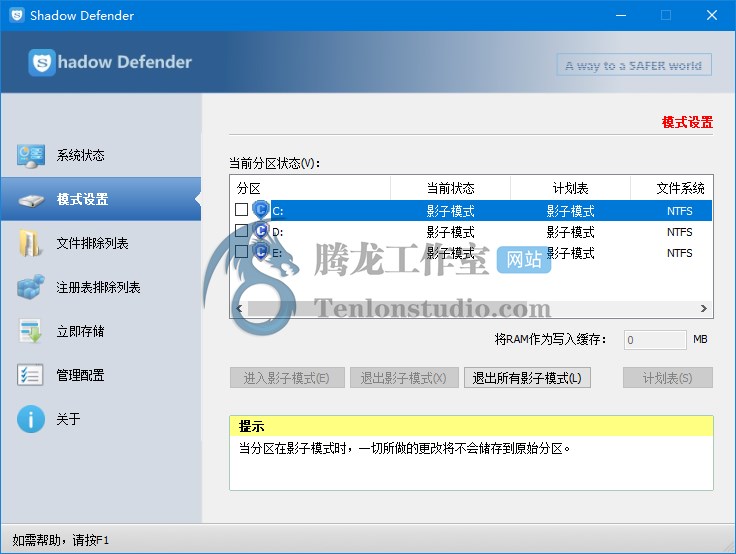Go to 注册表排除列表
Screen dimensions: 736x554
101,287
